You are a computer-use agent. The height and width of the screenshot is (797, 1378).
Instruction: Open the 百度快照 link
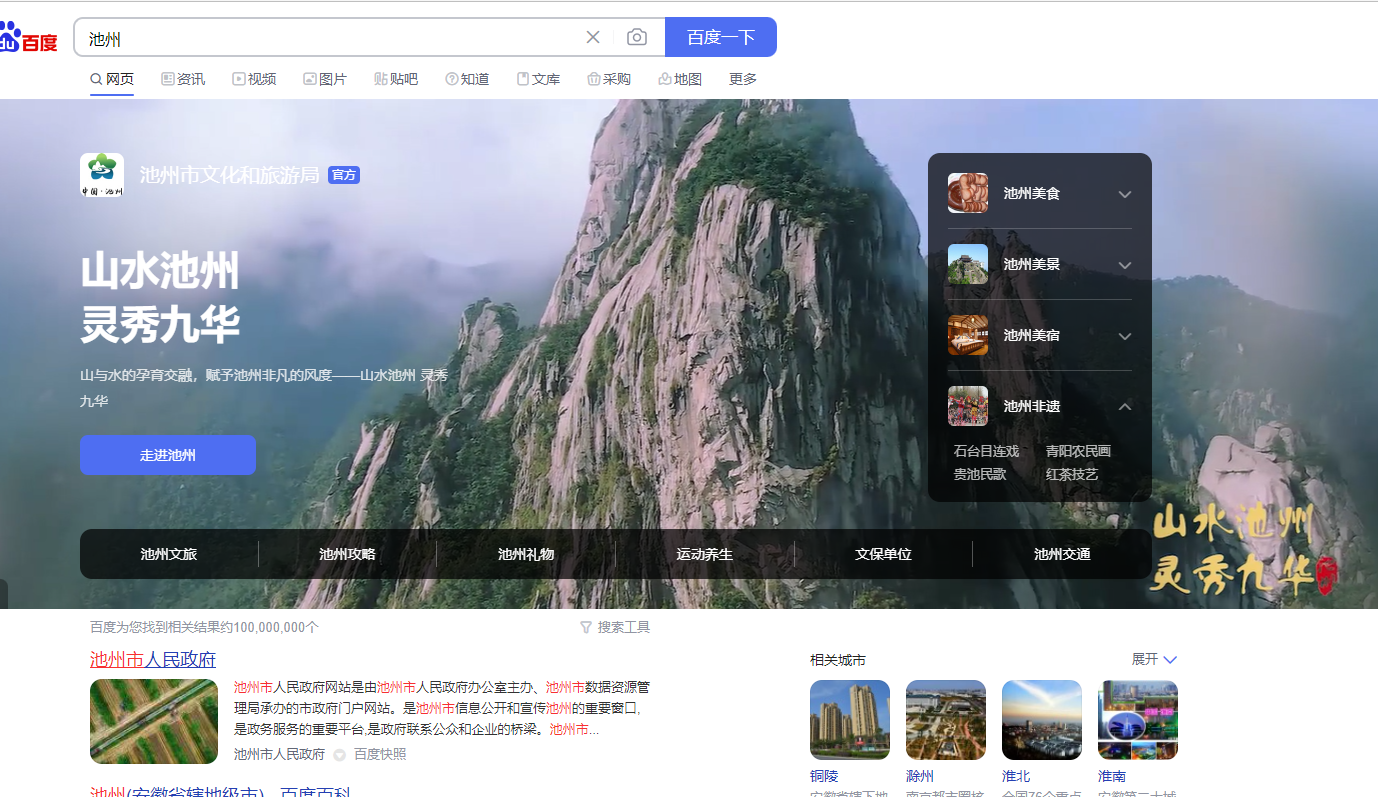380,754
